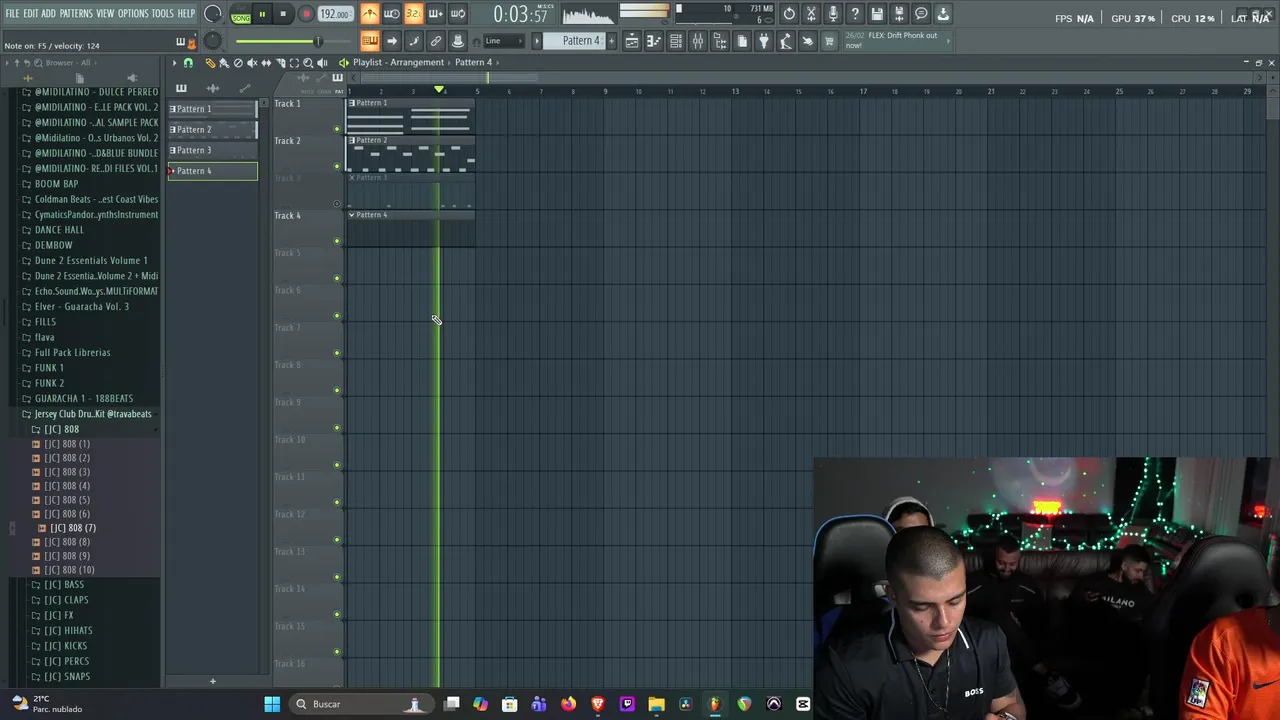Viewport: 1280px width, 720px height.
Task: Open help with question mark icon
Action: coord(855,14)
